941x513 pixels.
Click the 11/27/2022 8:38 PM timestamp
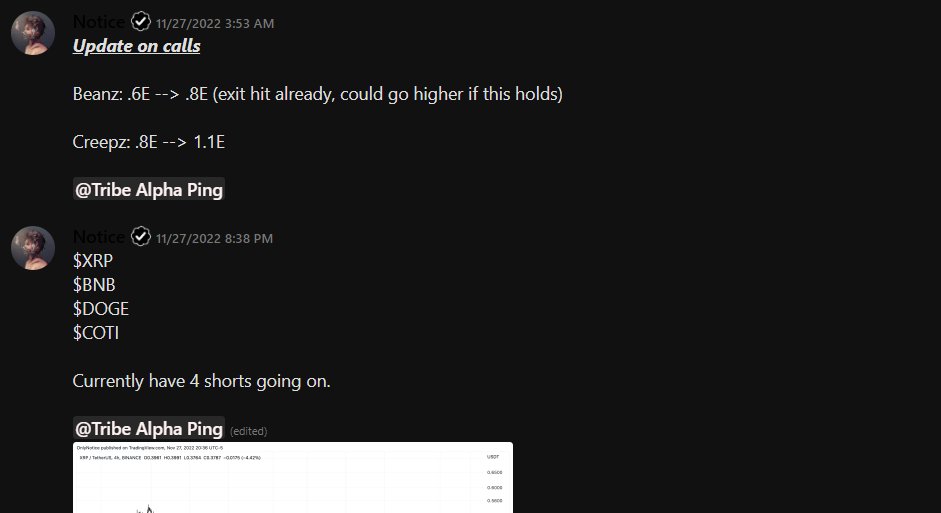pos(214,238)
